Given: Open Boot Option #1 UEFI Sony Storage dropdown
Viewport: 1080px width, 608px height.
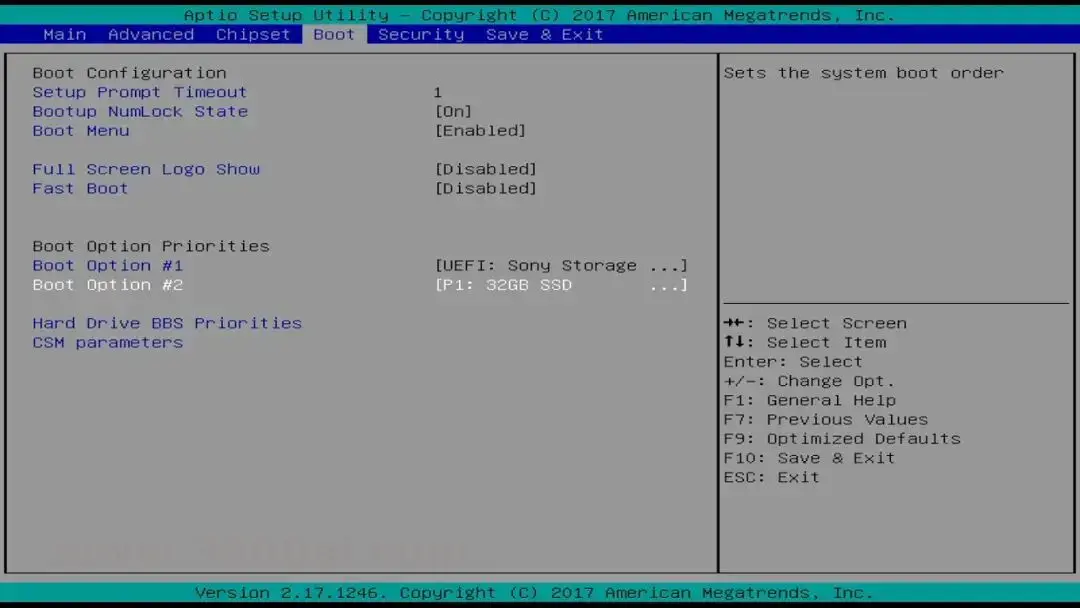Looking at the screenshot, I should (561, 265).
